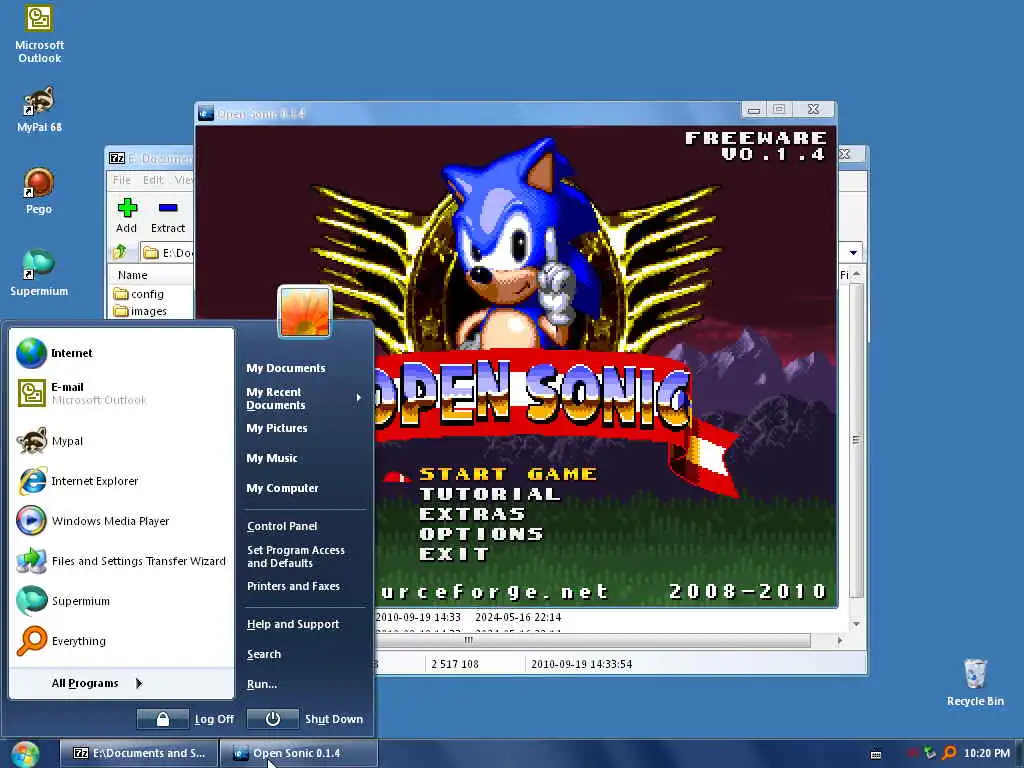
Task: Open Set Program Access and Defaults
Action: (x=296, y=556)
